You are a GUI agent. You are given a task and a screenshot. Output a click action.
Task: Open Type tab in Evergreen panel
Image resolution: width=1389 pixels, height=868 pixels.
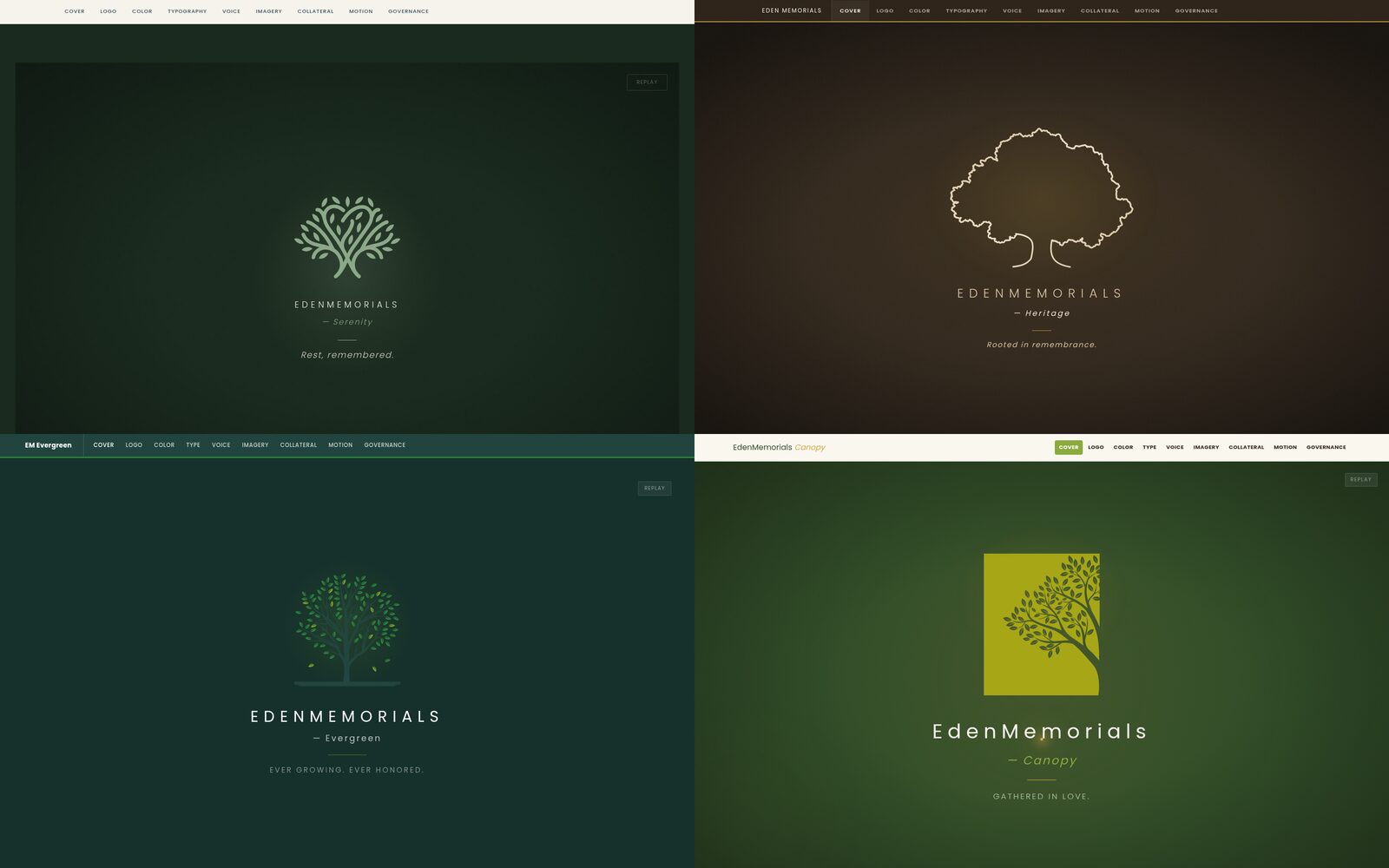(193, 445)
